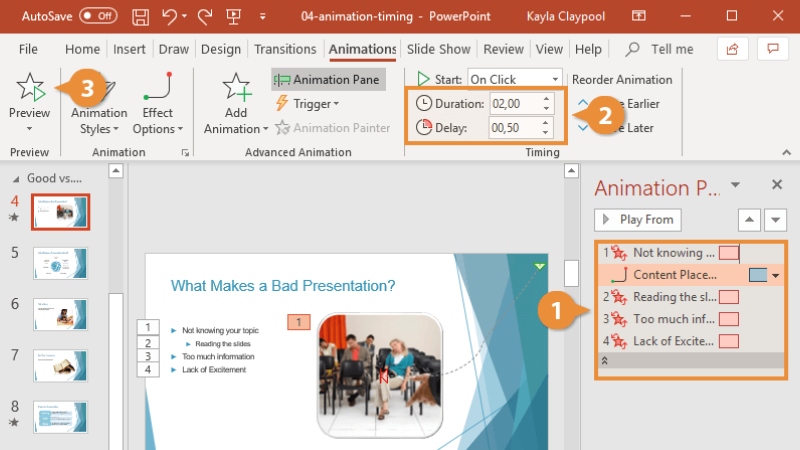Select slide 6 thumbnail

(60, 314)
